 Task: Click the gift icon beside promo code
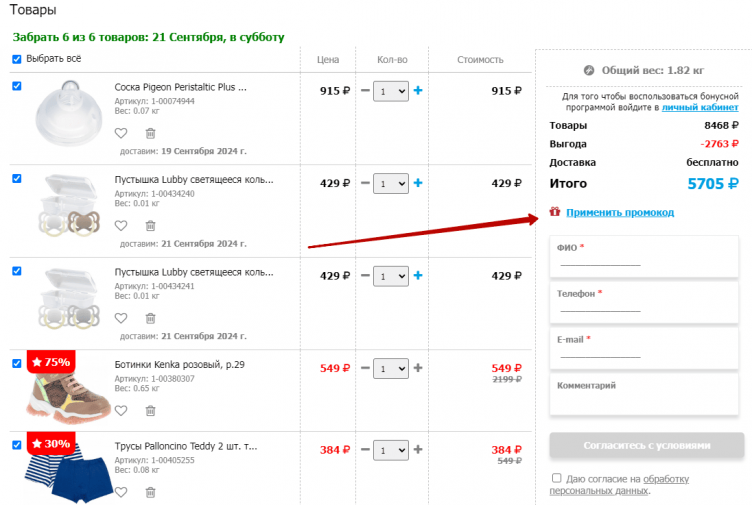pyautogui.click(x=555, y=212)
